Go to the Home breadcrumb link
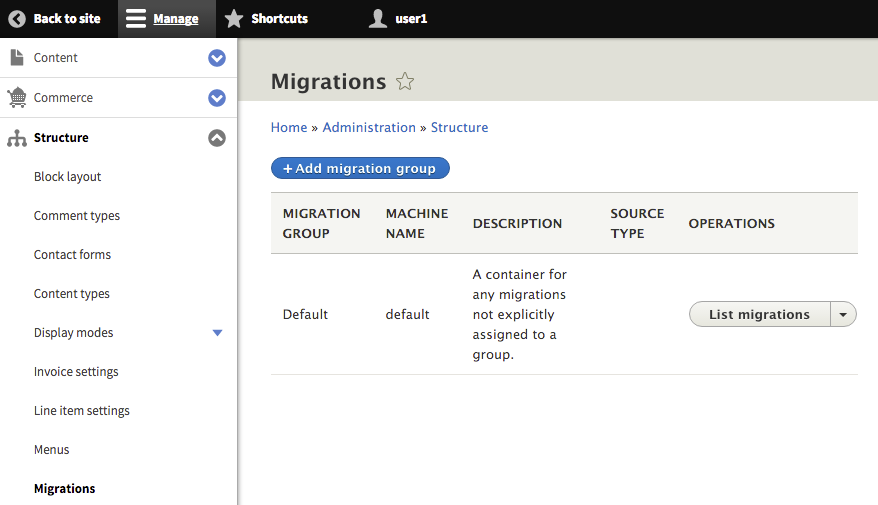 pyautogui.click(x=289, y=127)
